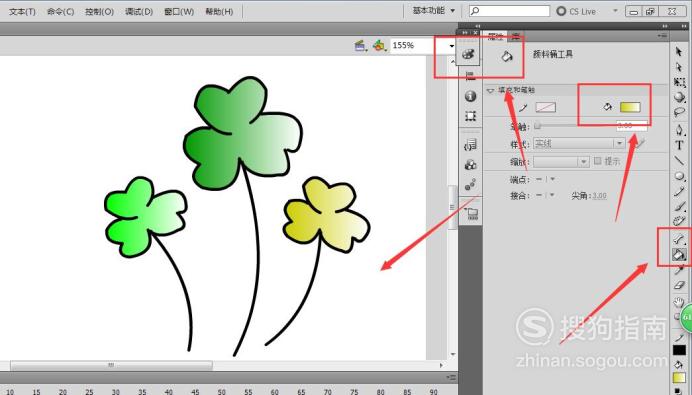The width and height of the screenshot is (692, 395).
Task: Click the vertical scrollbar down arrow
Action: [x=453, y=354]
